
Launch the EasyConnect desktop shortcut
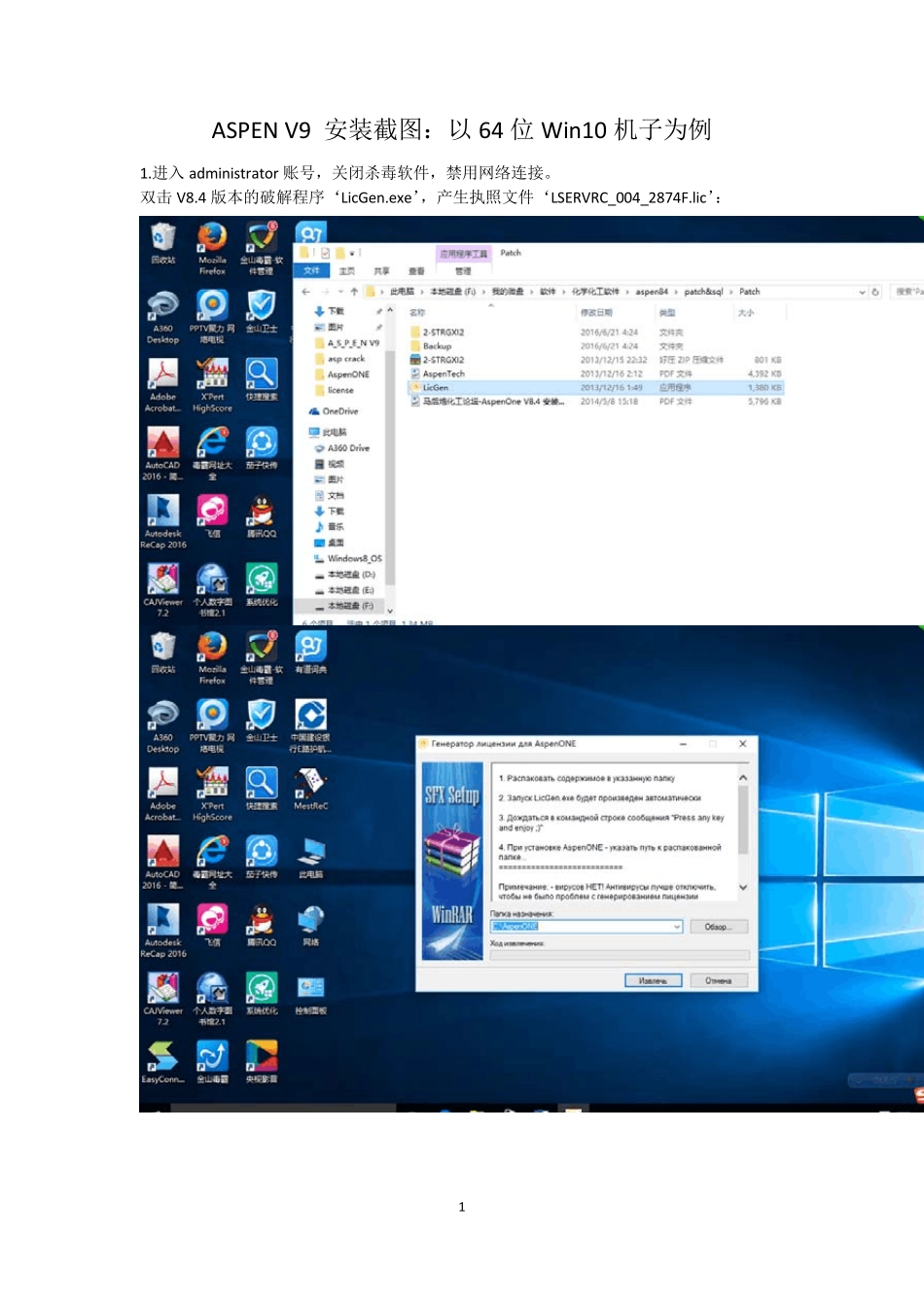(x=162, y=1058)
